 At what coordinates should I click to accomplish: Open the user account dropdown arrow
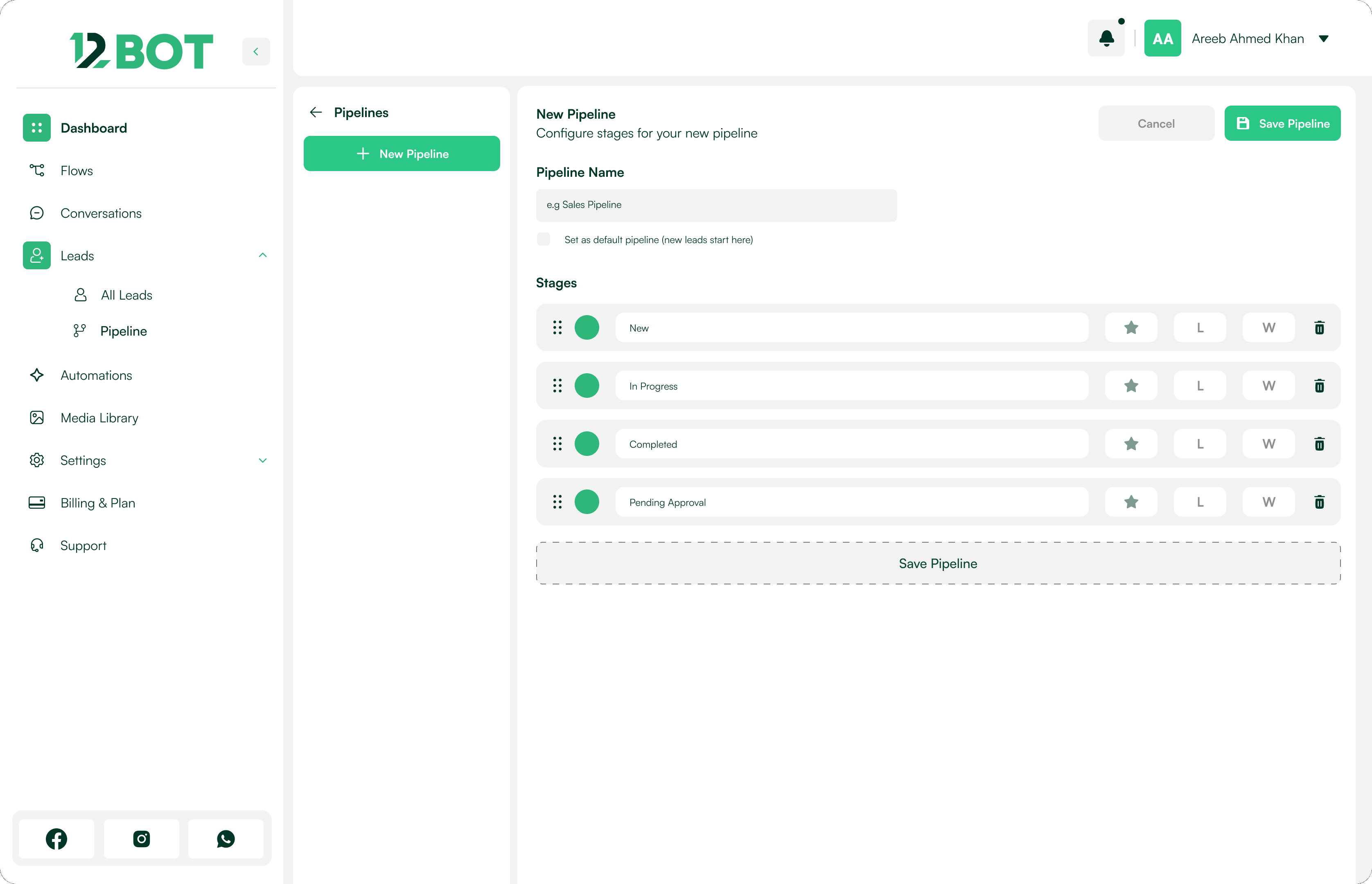pos(1324,39)
